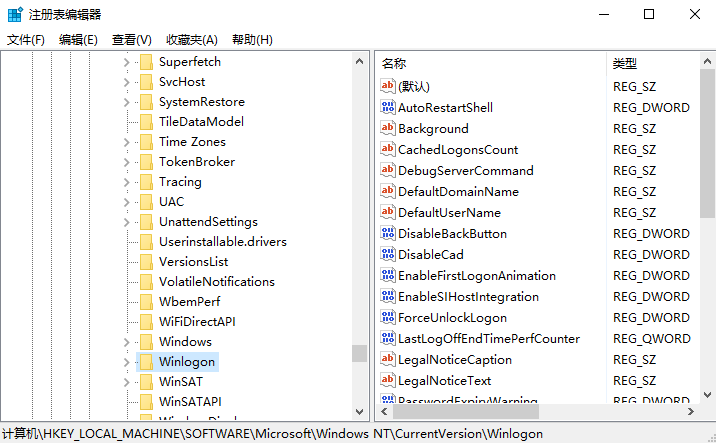
Task: Click the string icon beside CachedLogonsCount
Action: pyautogui.click(x=388, y=149)
